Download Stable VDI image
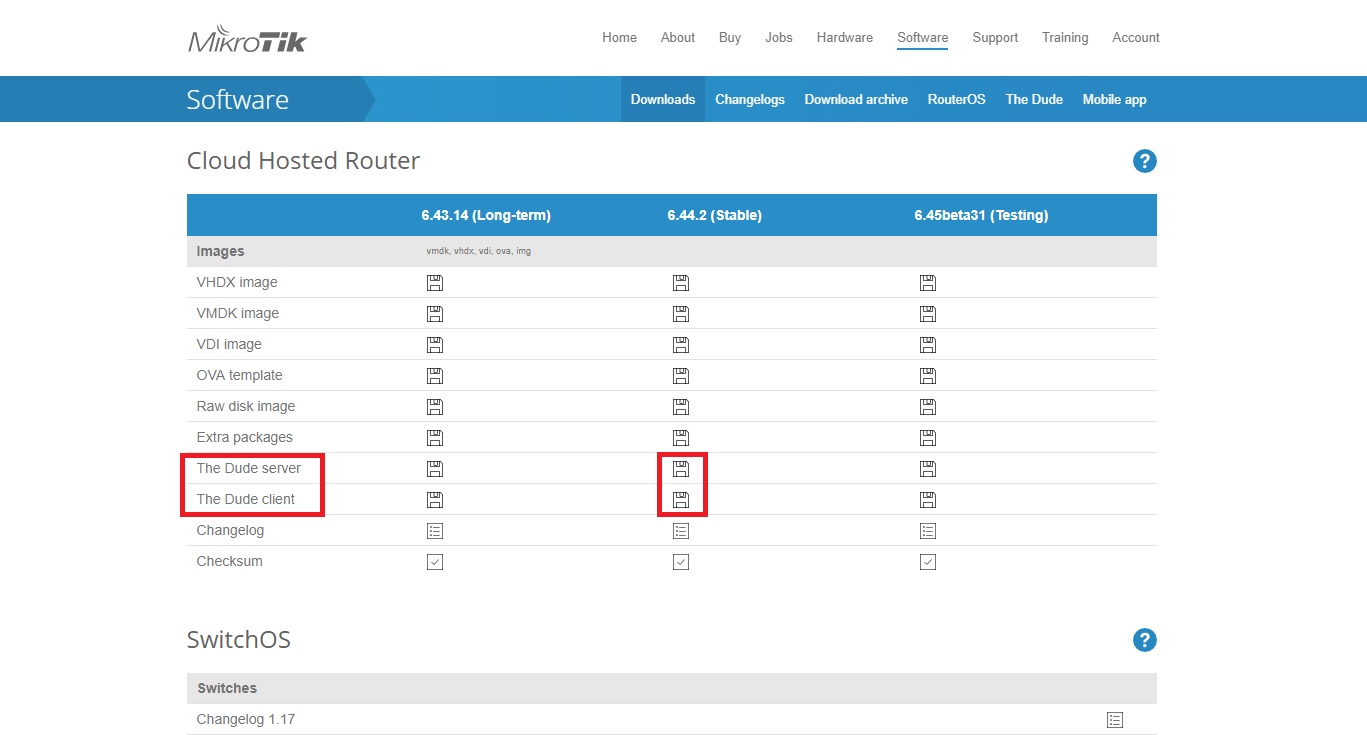 coord(681,345)
